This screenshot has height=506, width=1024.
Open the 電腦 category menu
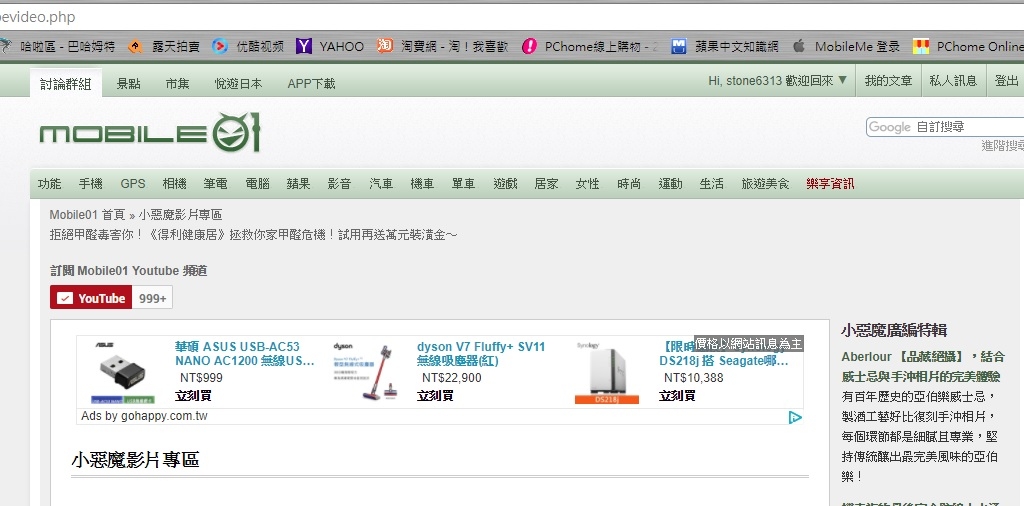[x=257, y=184]
